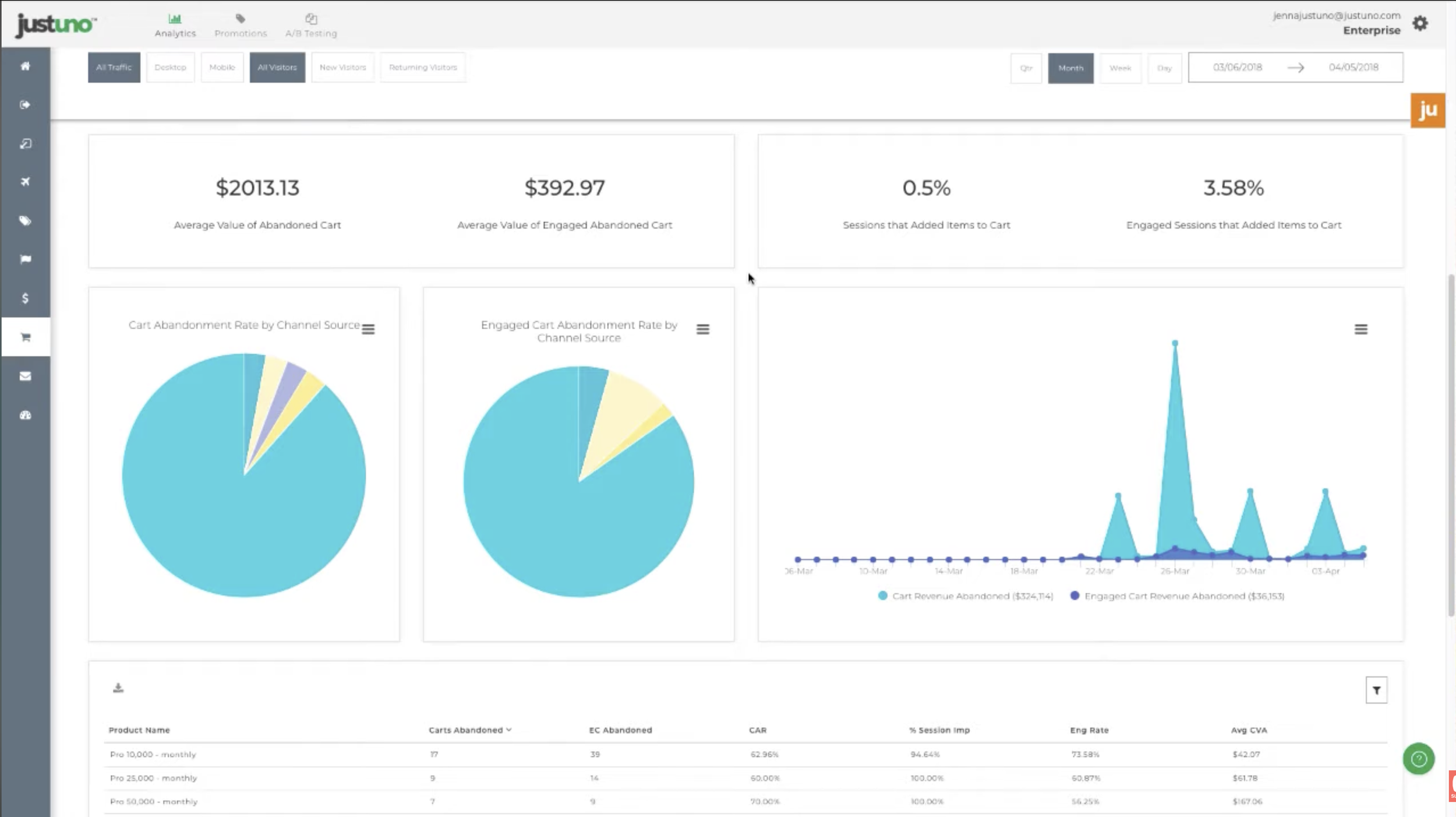Go to the A/B Testing tab
The height and width of the screenshot is (817, 1456).
pos(311,26)
